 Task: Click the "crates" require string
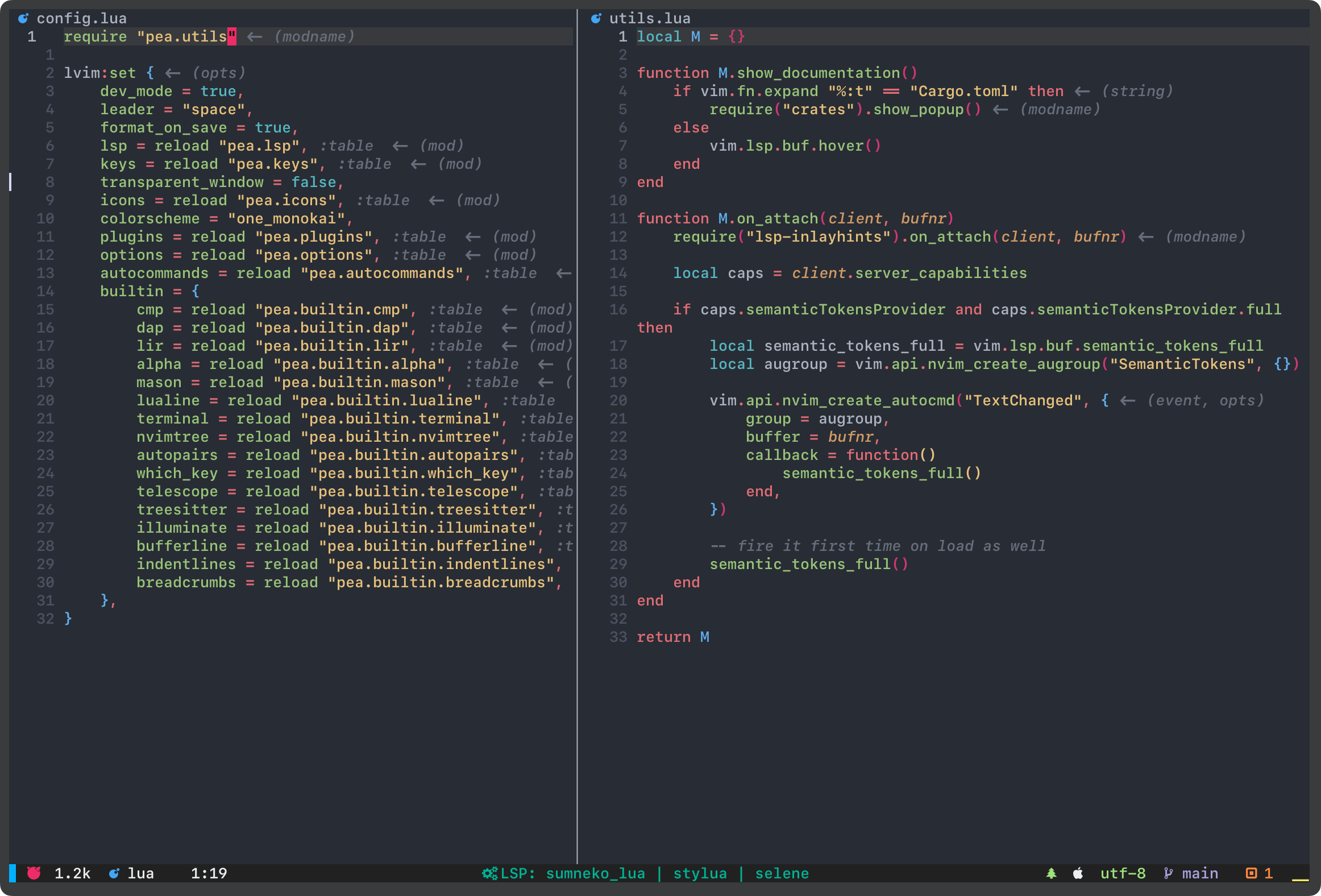(819, 109)
